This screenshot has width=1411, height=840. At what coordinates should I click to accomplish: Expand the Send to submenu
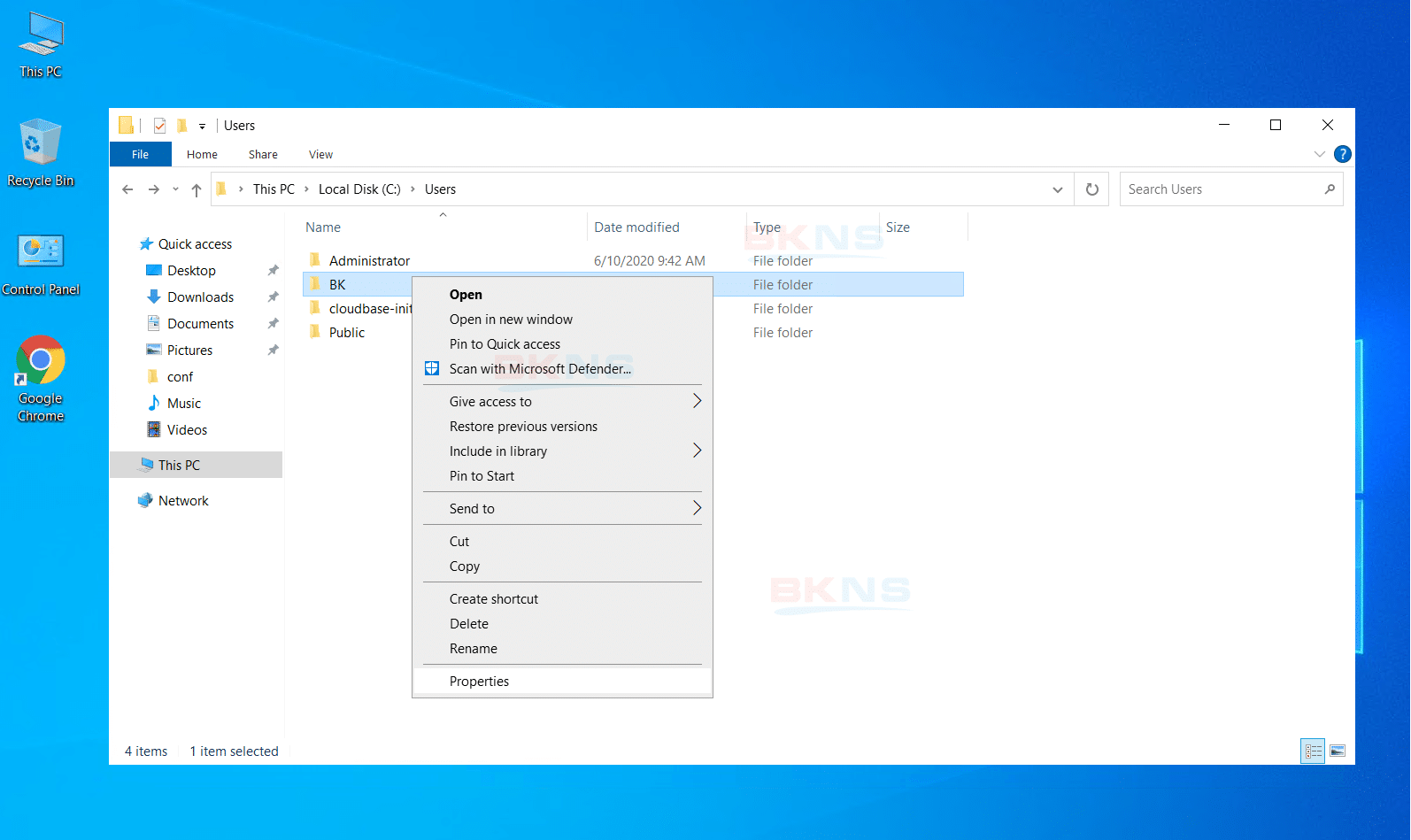click(x=696, y=508)
